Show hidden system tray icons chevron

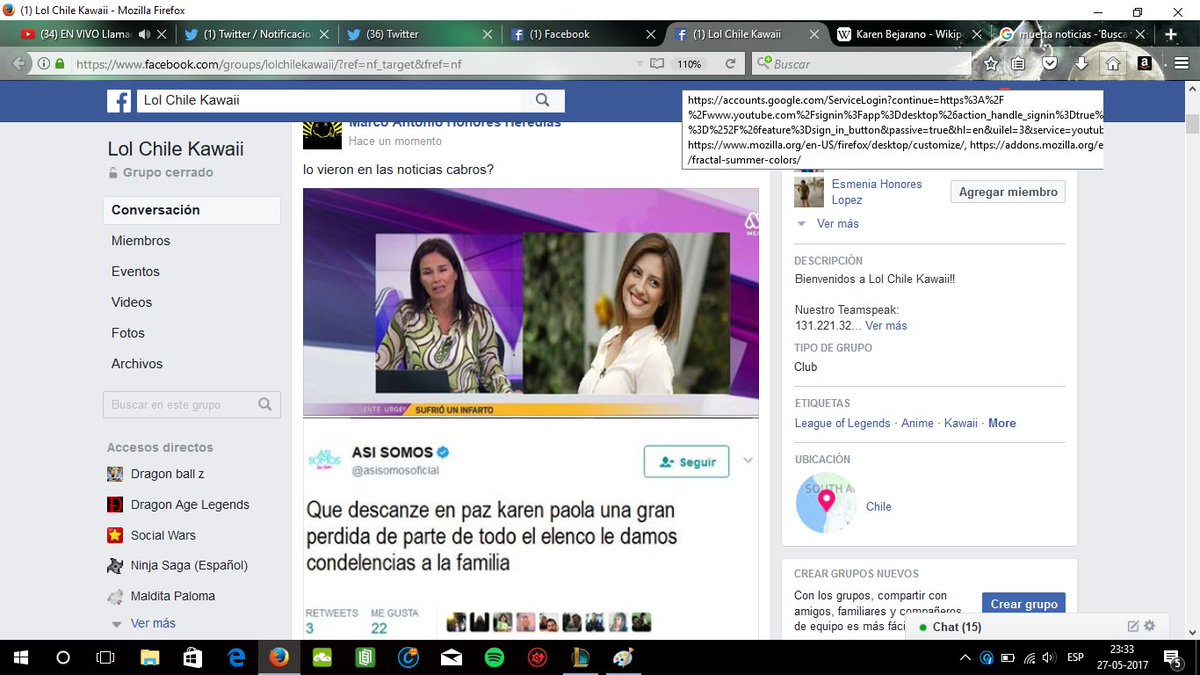pos(964,658)
